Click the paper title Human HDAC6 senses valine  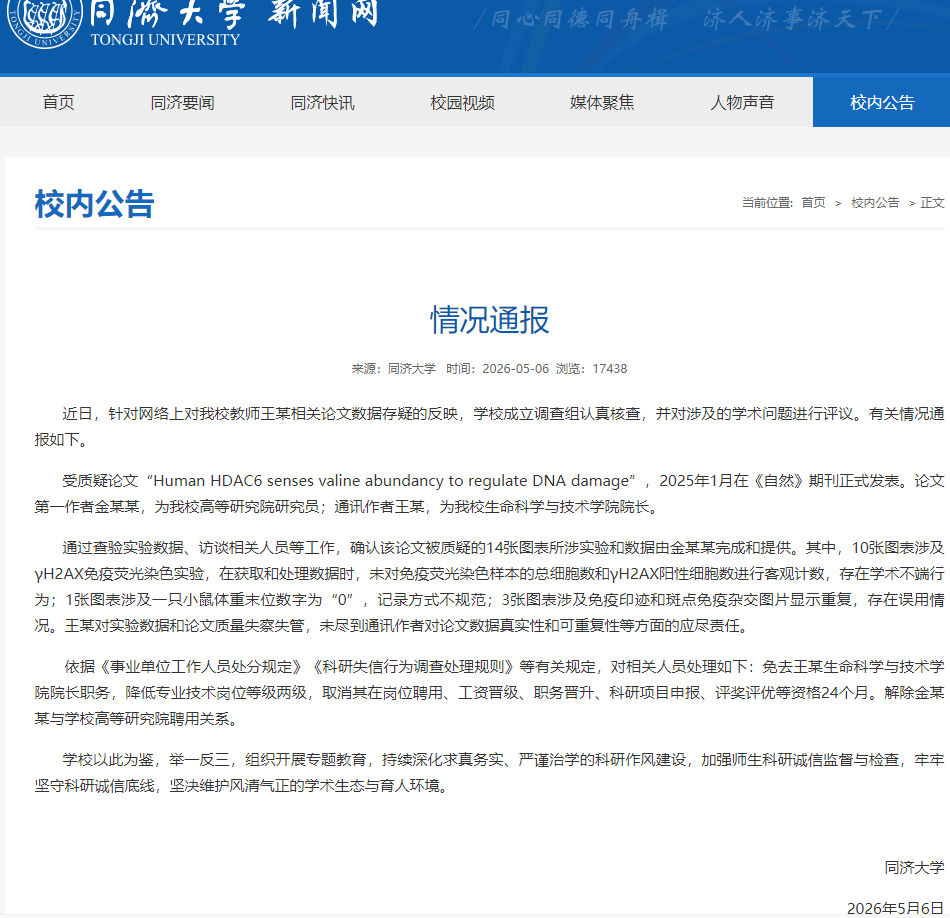(391, 481)
